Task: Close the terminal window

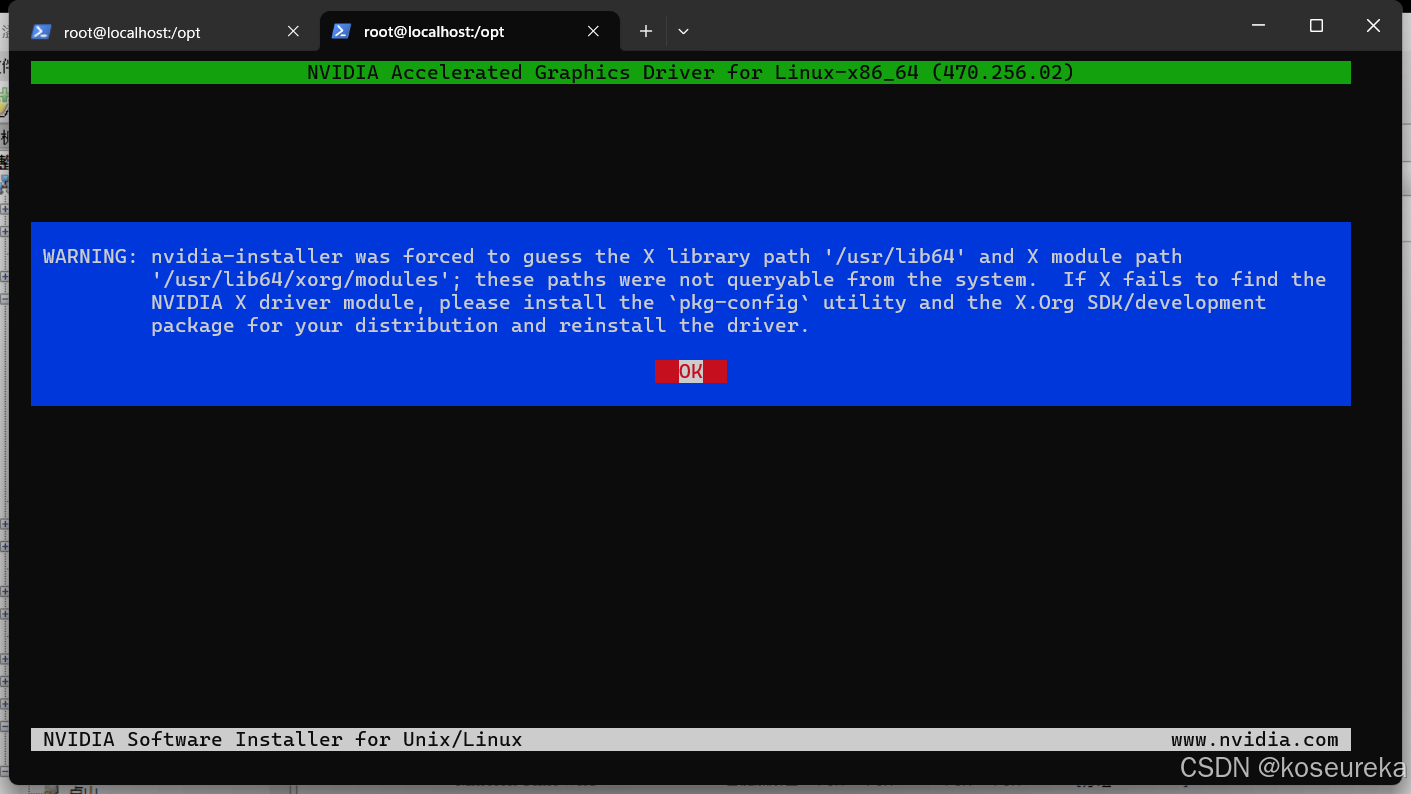Action: (1373, 26)
